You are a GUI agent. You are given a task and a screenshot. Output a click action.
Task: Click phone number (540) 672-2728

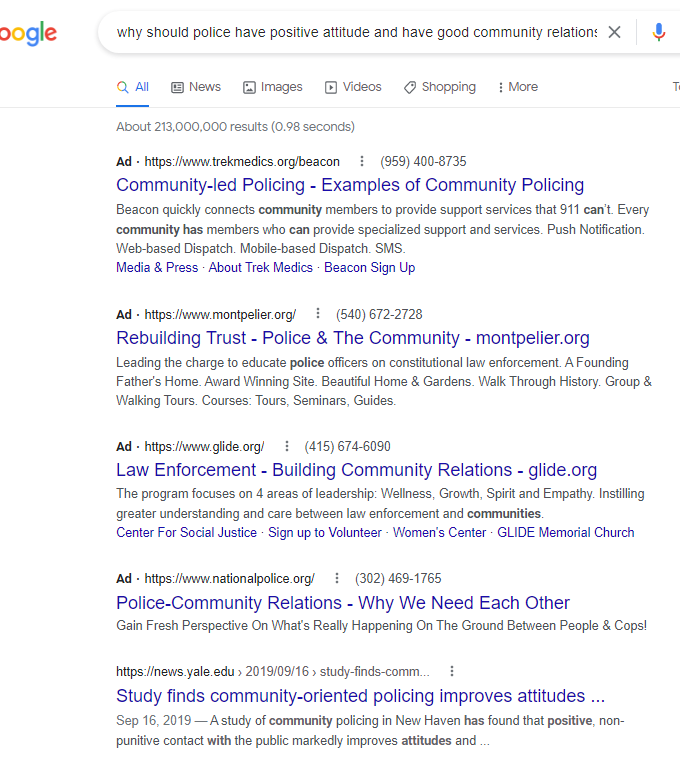(379, 314)
